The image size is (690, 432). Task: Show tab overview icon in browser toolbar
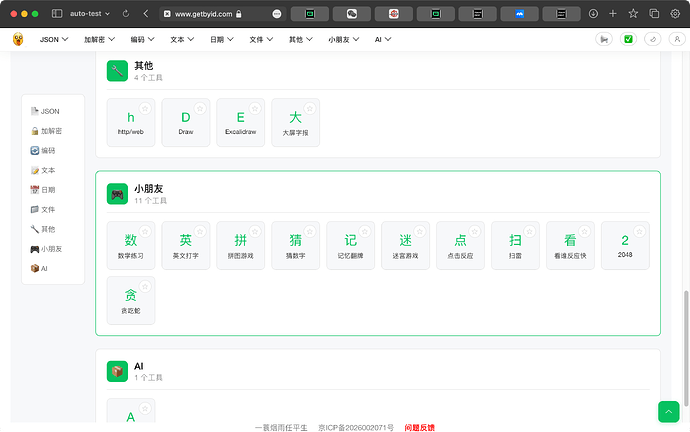click(654, 14)
